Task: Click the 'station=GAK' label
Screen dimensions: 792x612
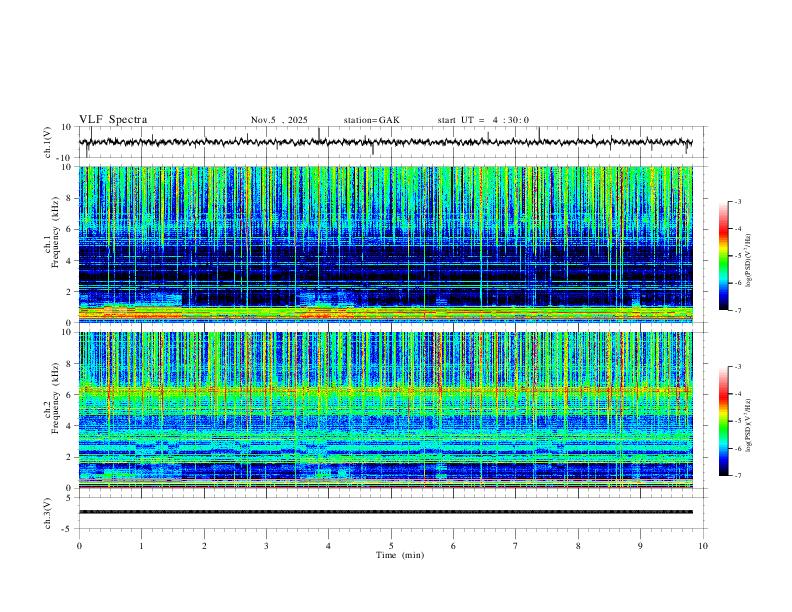Action: pyautogui.click(x=371, y=120)
